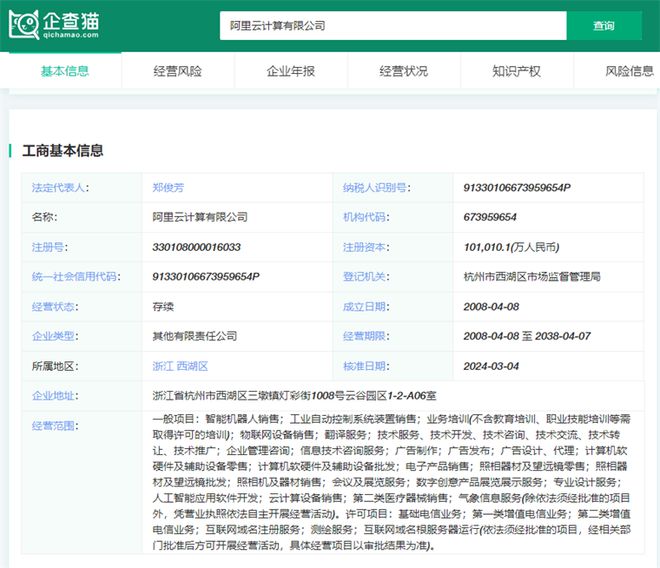Click credit code value in the 统一社会信用代码 row
The height and width of the screenshot is (568, 660).
click(x=206, y=277)
